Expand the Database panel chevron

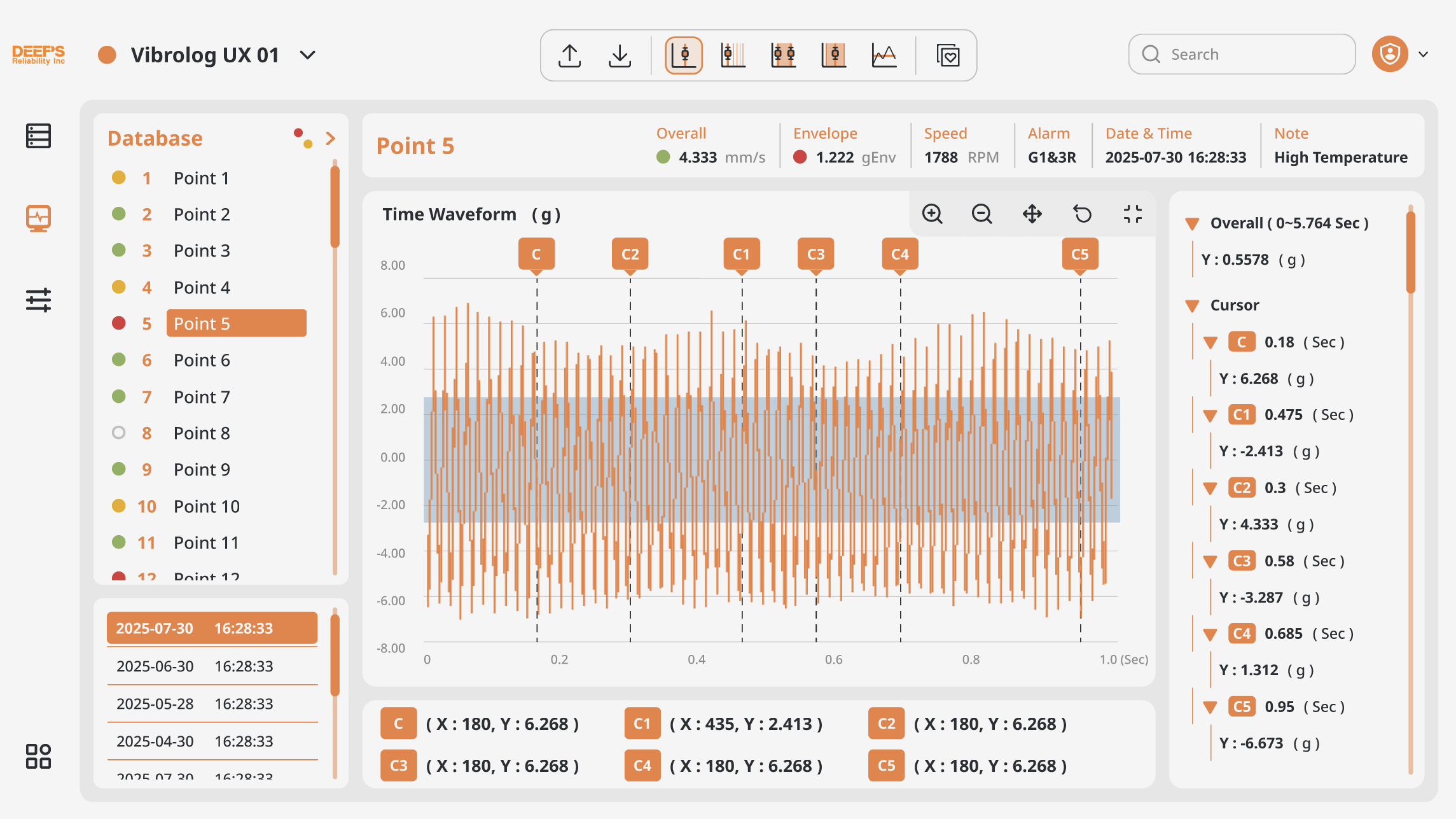coord(330,138)
